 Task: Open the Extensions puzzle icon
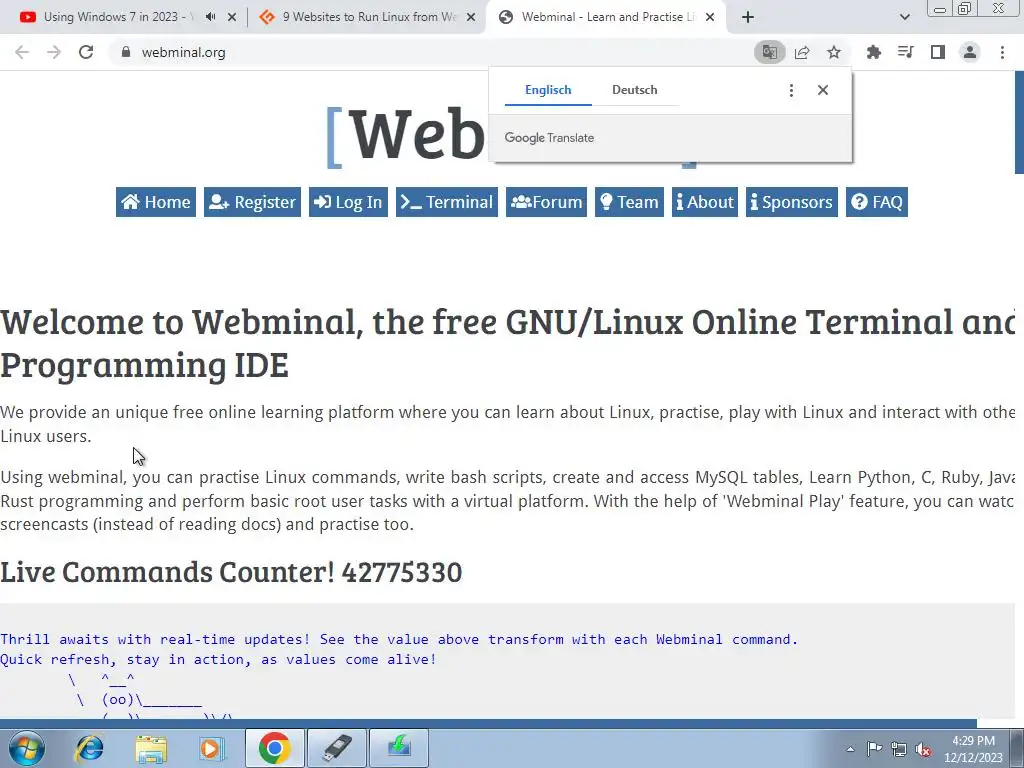(x=873, y=52)
